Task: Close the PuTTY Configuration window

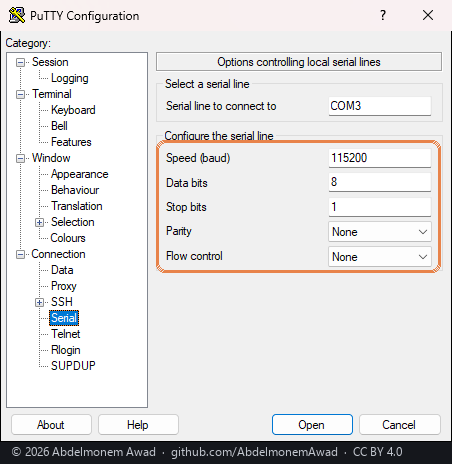Action: tap(428, 15)
